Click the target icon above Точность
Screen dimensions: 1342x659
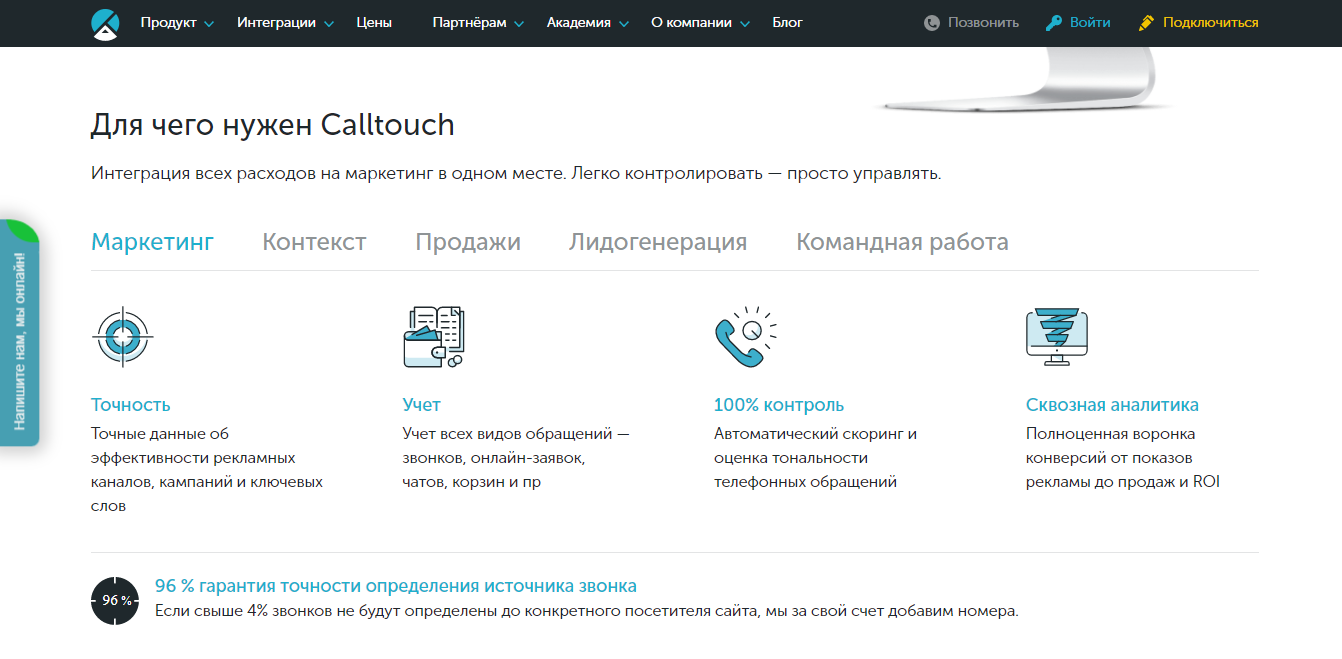122,337
